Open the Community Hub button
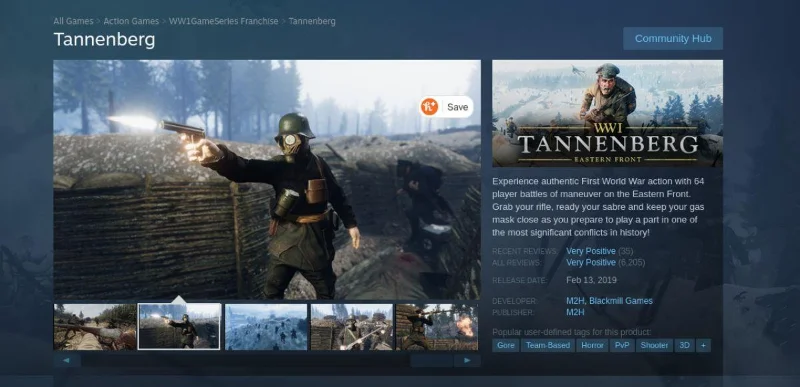Image resolution: width=800 pixels, height=387 pixels. click(x=672, y=39)
